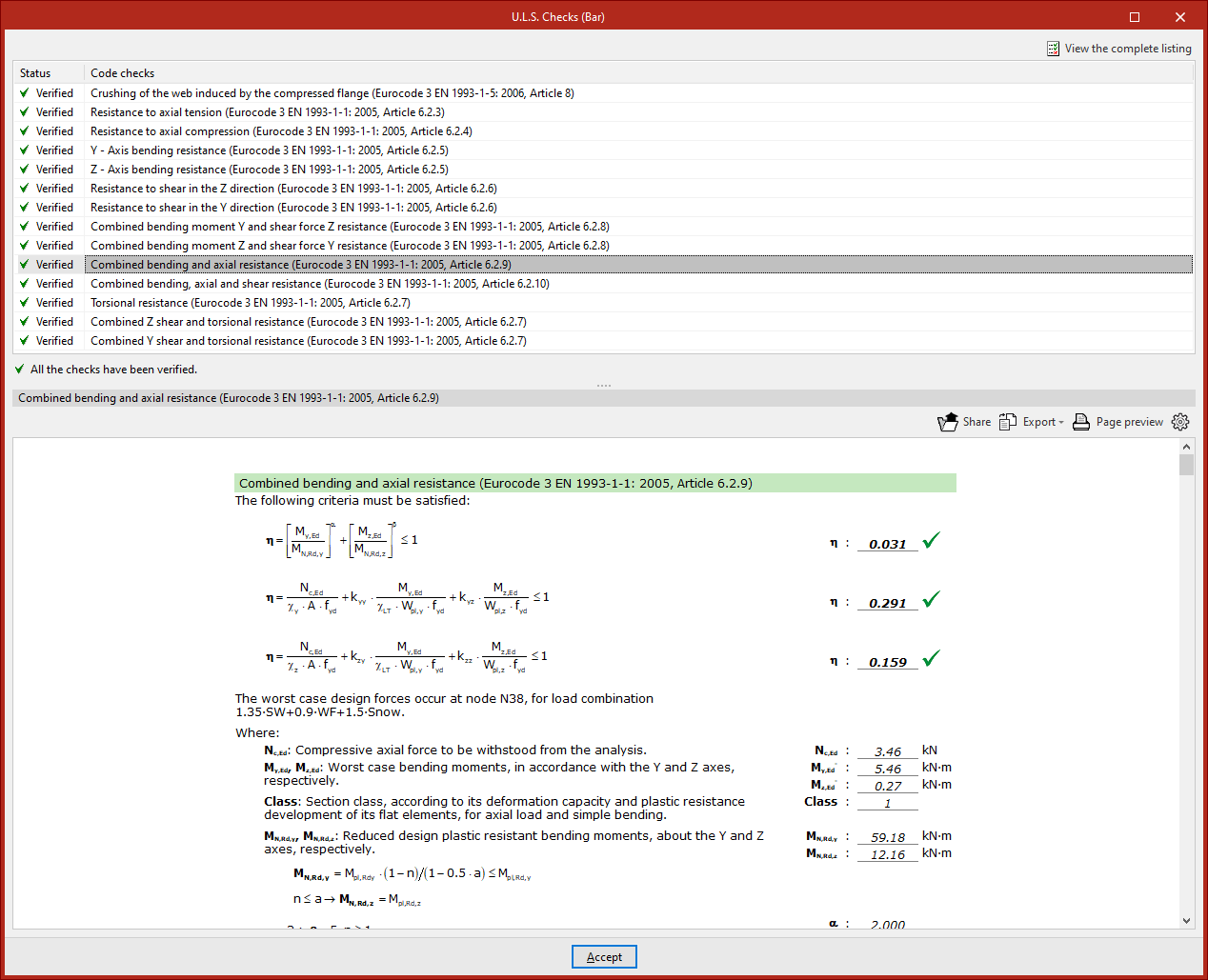
Task: Click the η value 0.159
Action: (x=888, y=662)
